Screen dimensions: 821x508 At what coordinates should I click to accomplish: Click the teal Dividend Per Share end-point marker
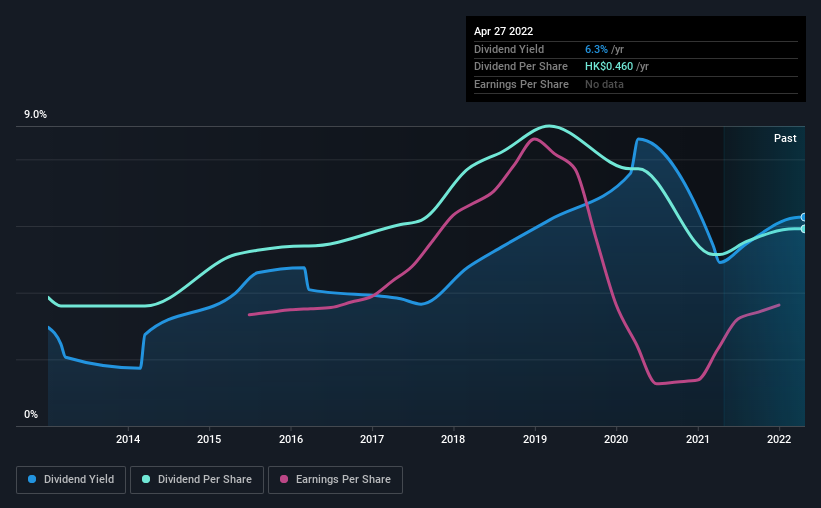click(803, 229)
